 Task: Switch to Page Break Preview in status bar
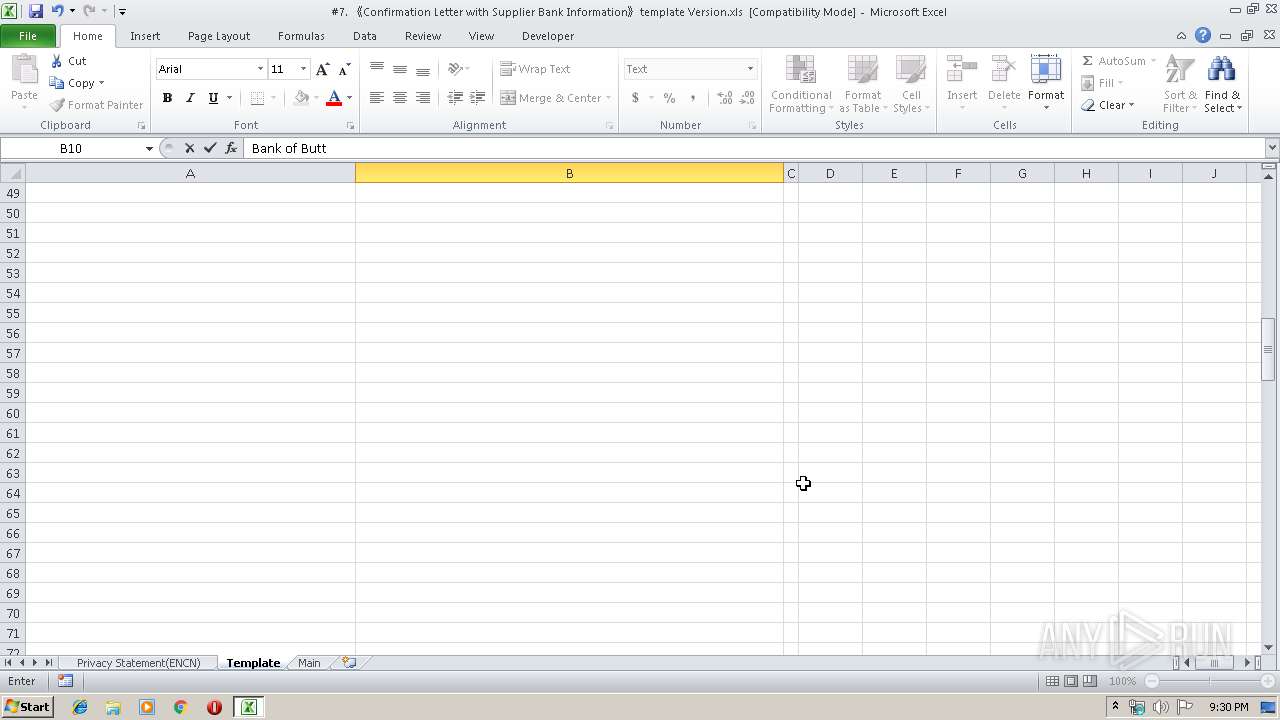point(1089,681)
